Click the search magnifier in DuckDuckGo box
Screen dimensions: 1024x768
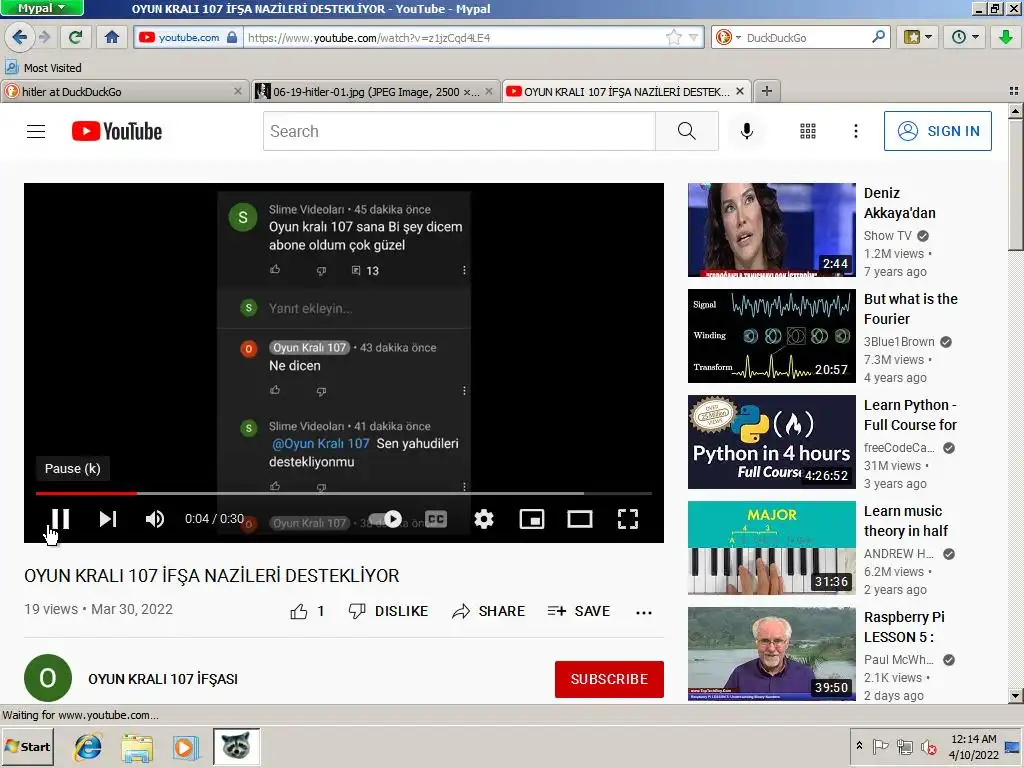coord(878,37)
